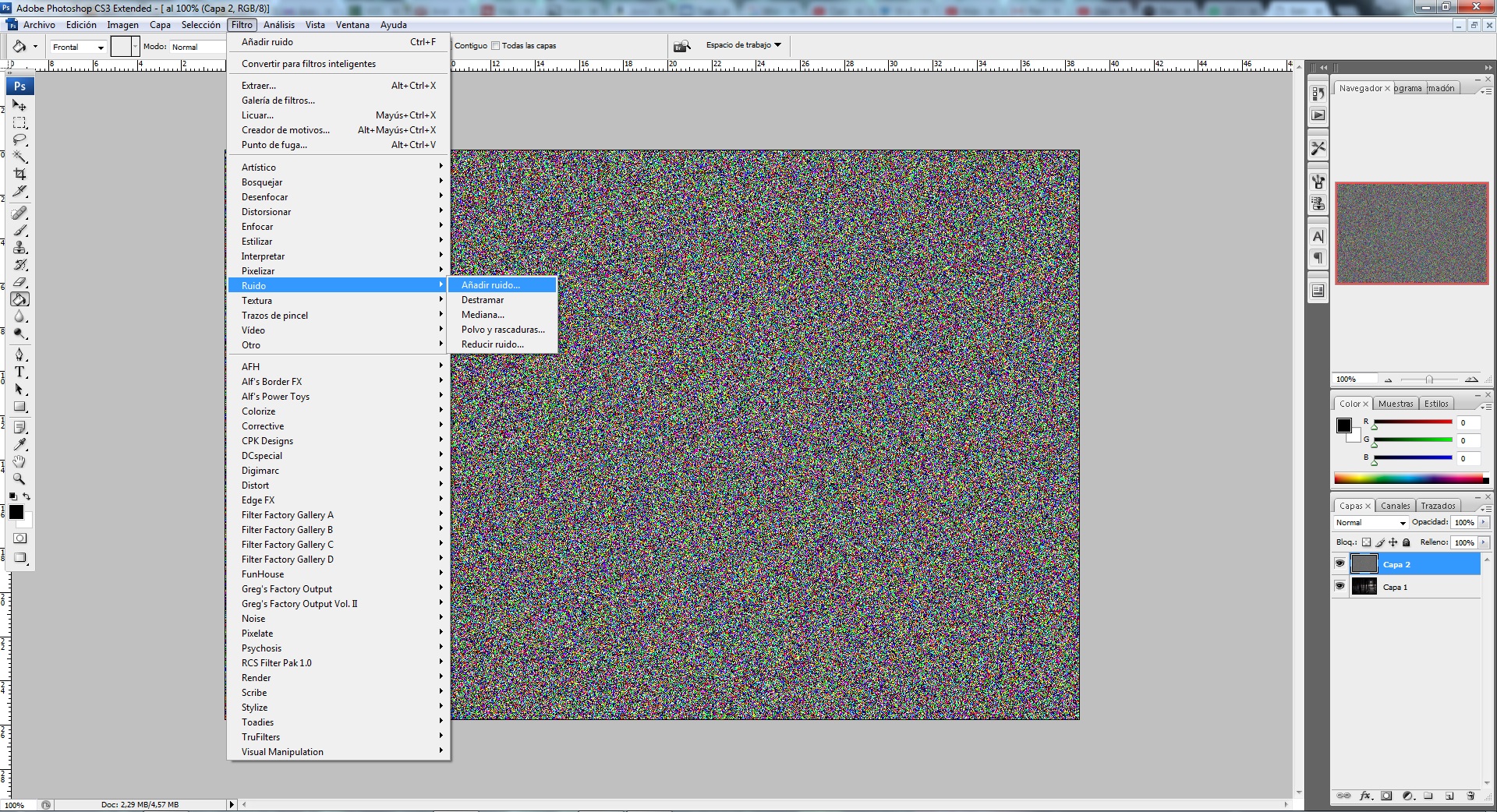Click Convertir para filtros inteligentes
Viewport: 1497px width, 812px height.
pos(309,64)
